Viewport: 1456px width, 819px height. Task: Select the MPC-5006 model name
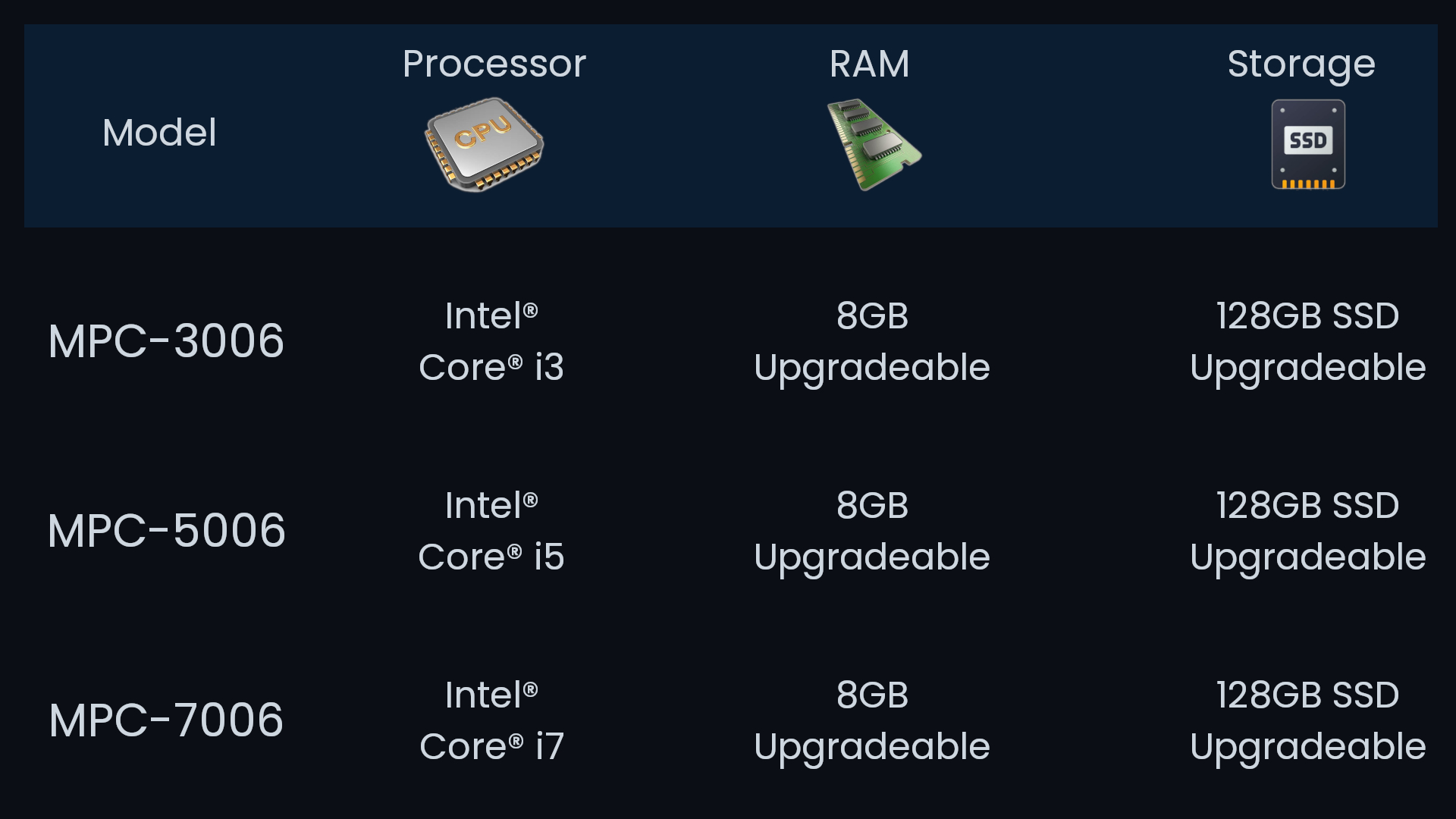pos(166,531)
